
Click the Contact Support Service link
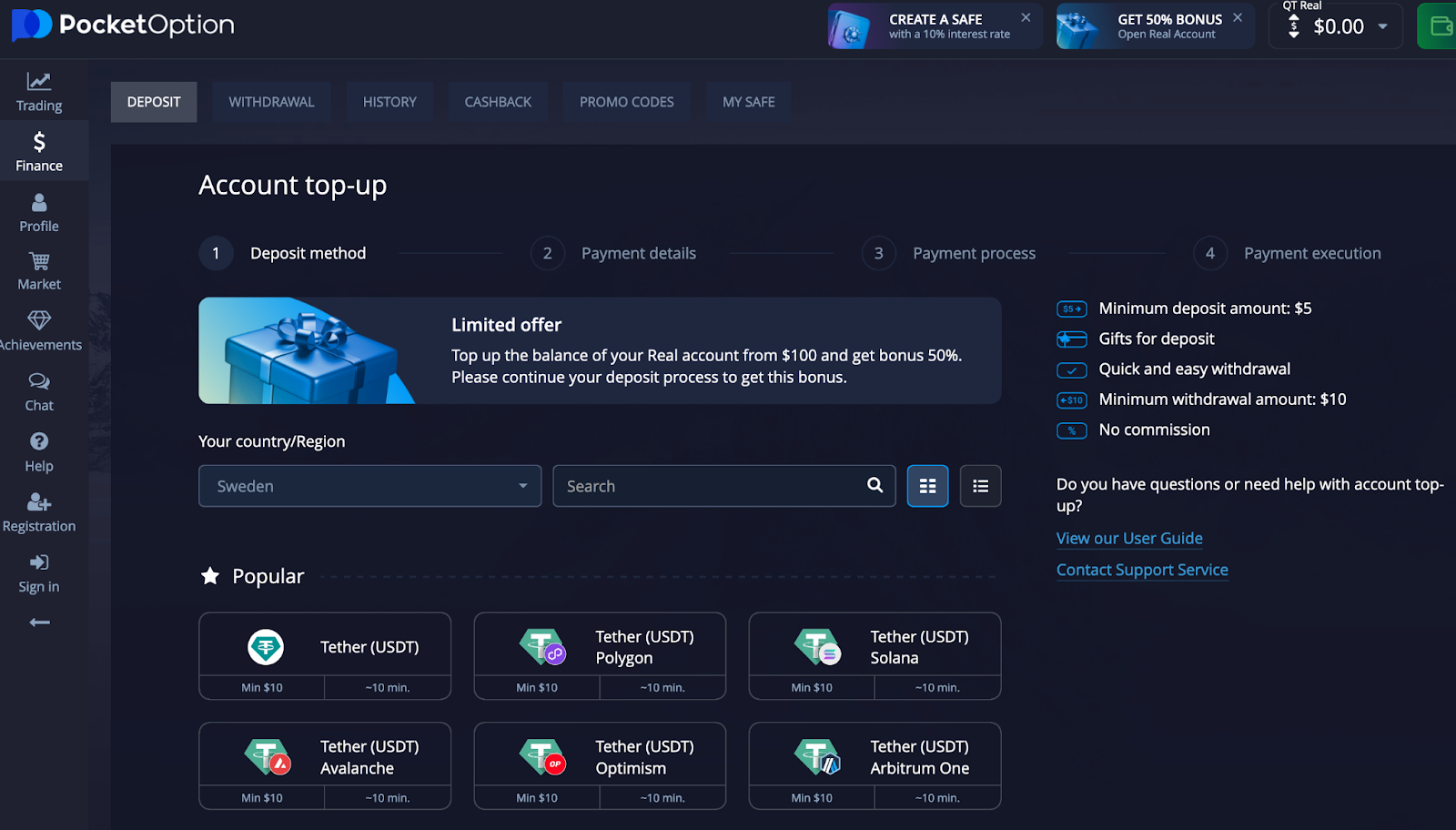pos(1142,570)
